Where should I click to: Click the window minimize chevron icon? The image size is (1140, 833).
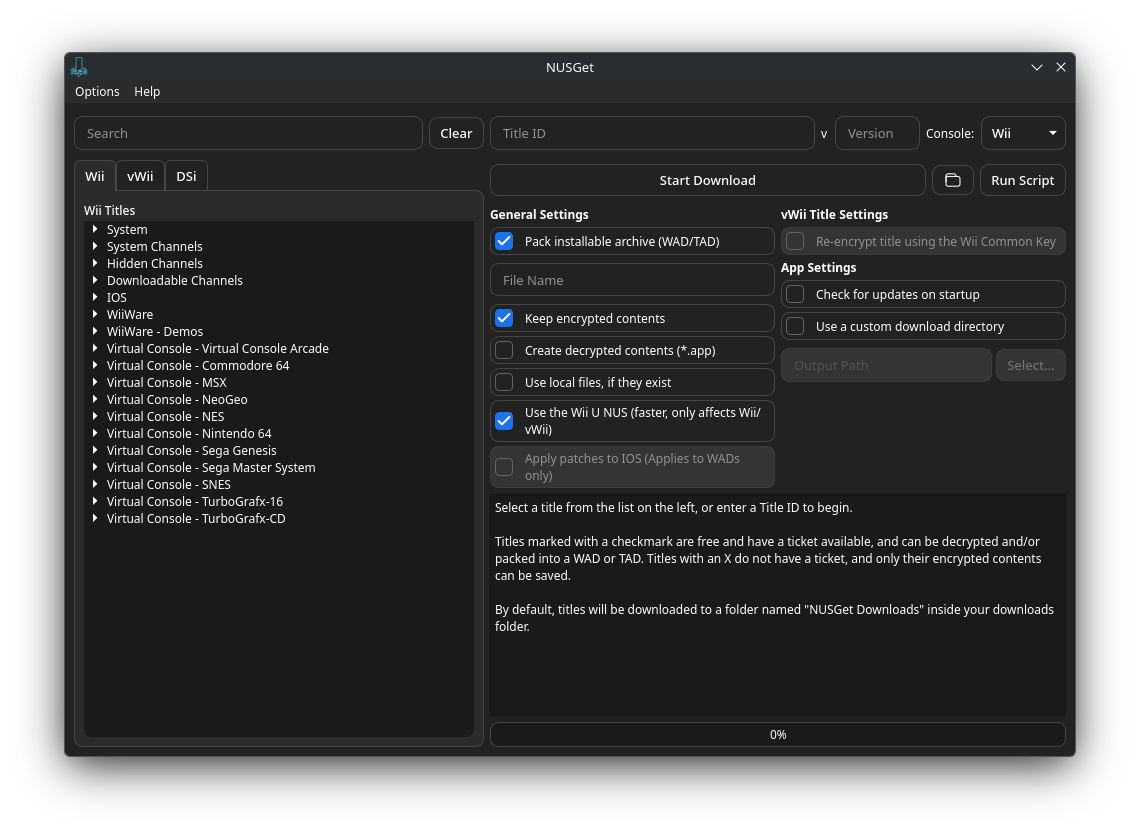click(1037, 67)
